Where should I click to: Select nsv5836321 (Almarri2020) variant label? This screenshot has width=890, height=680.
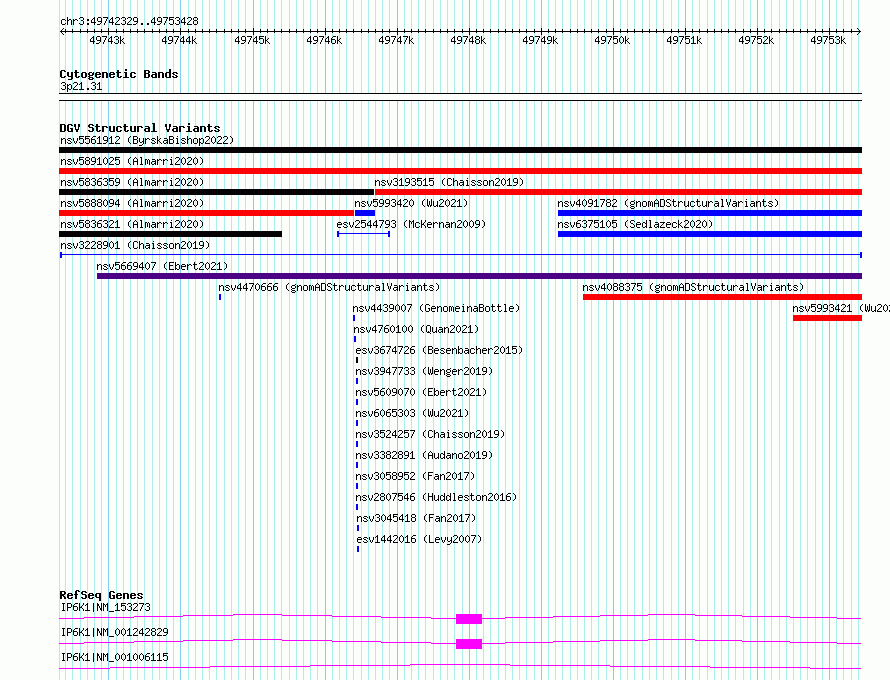tap(132, 224)
